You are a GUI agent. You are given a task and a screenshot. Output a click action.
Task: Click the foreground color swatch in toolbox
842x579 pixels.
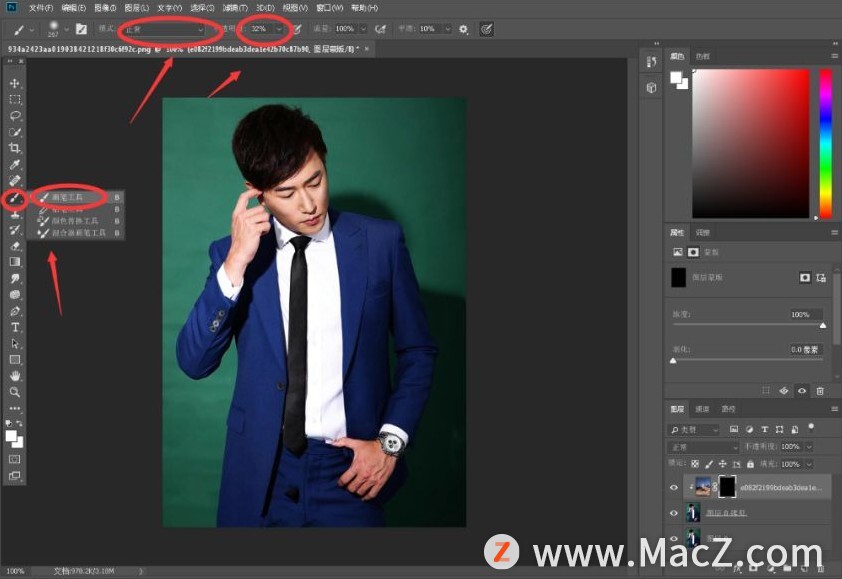click(11, 437)
